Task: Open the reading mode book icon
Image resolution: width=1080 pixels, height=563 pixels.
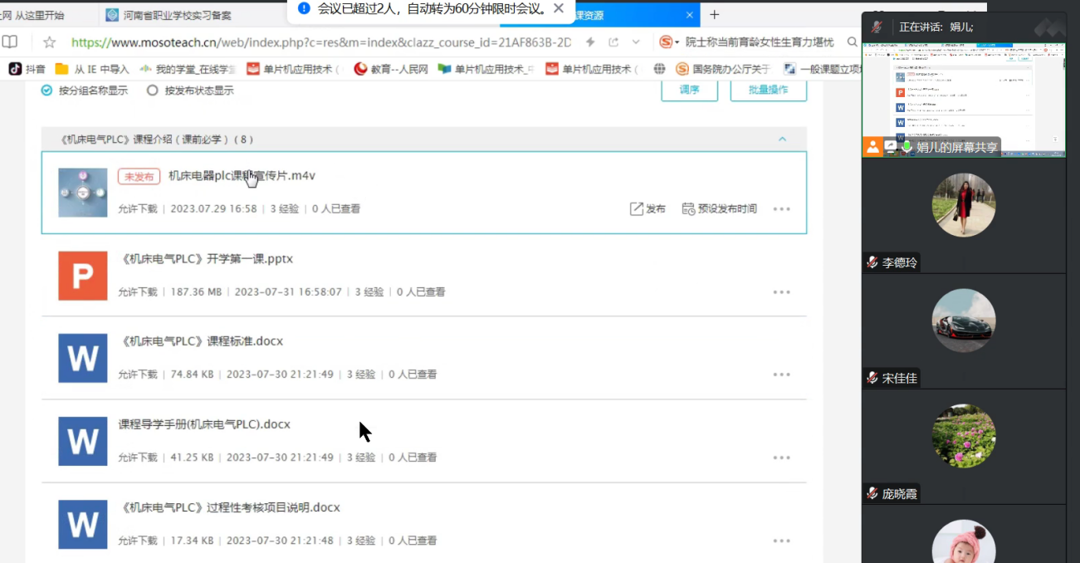Action: 10,42
